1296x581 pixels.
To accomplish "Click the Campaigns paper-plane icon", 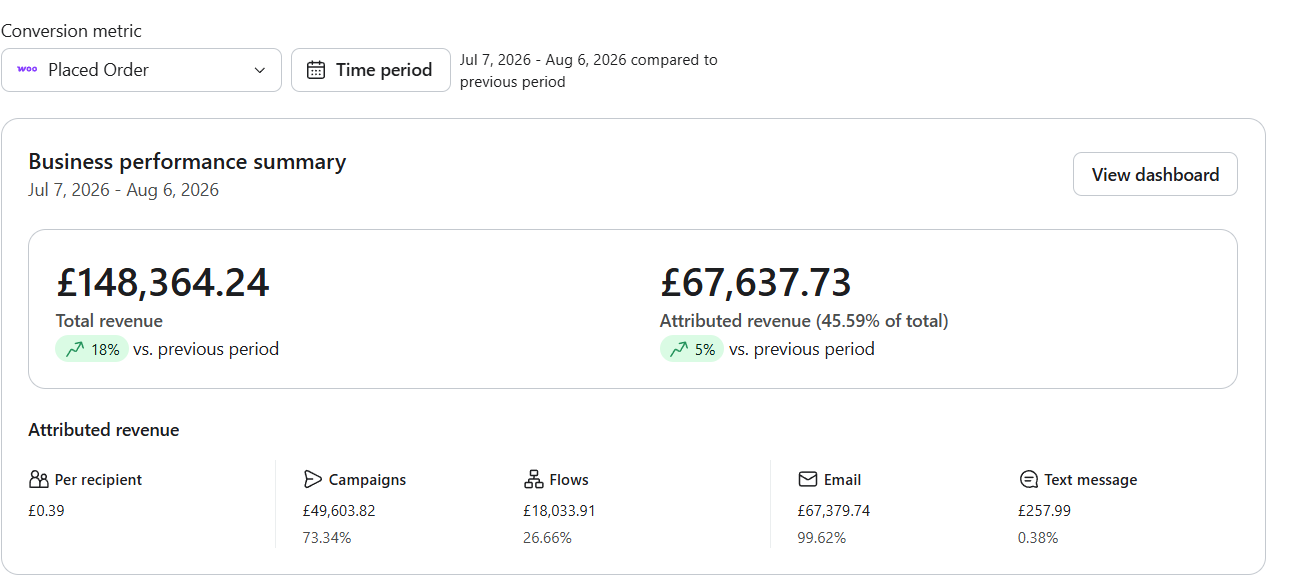I will (313, 479).
